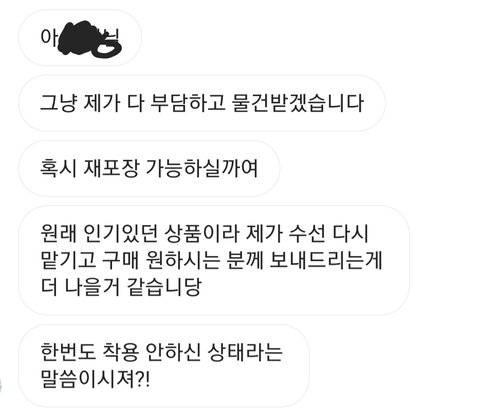Click the black scribble covering the name

click(90, 39)
